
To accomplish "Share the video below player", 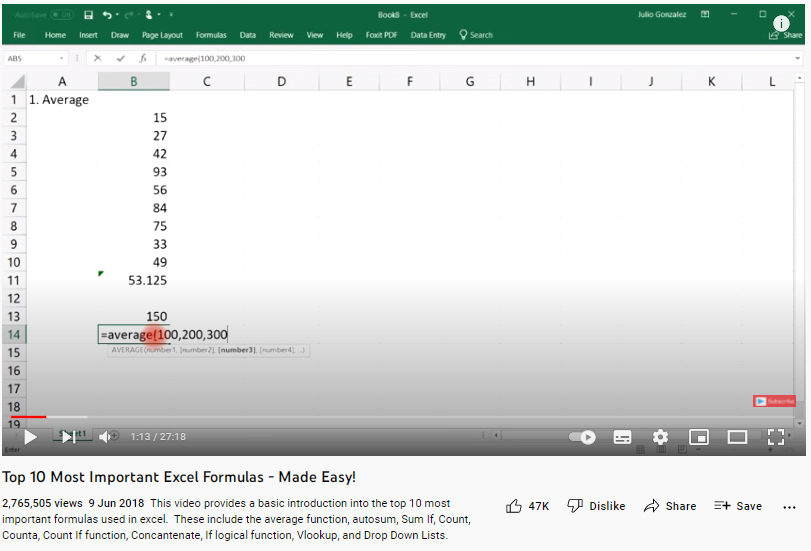I will (x=670, y=506).
